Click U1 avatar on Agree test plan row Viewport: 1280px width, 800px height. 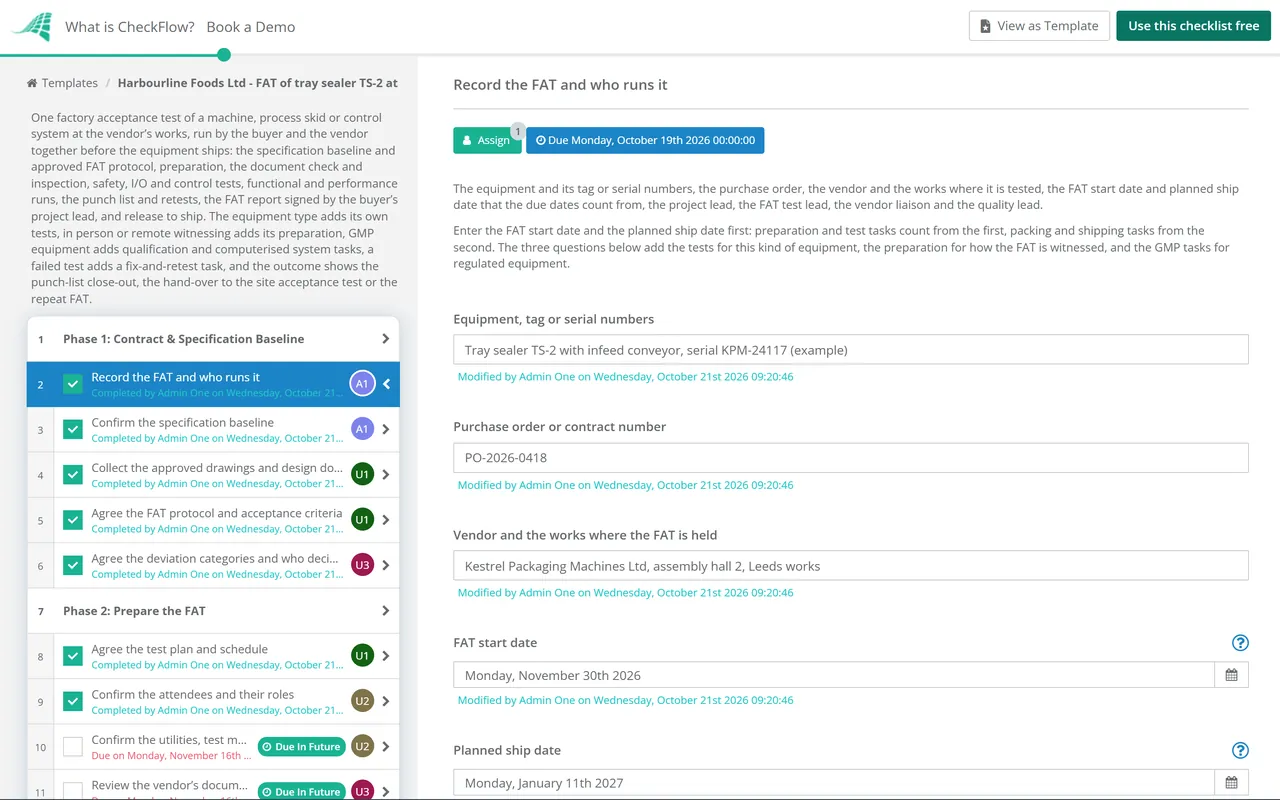point(362,656)
